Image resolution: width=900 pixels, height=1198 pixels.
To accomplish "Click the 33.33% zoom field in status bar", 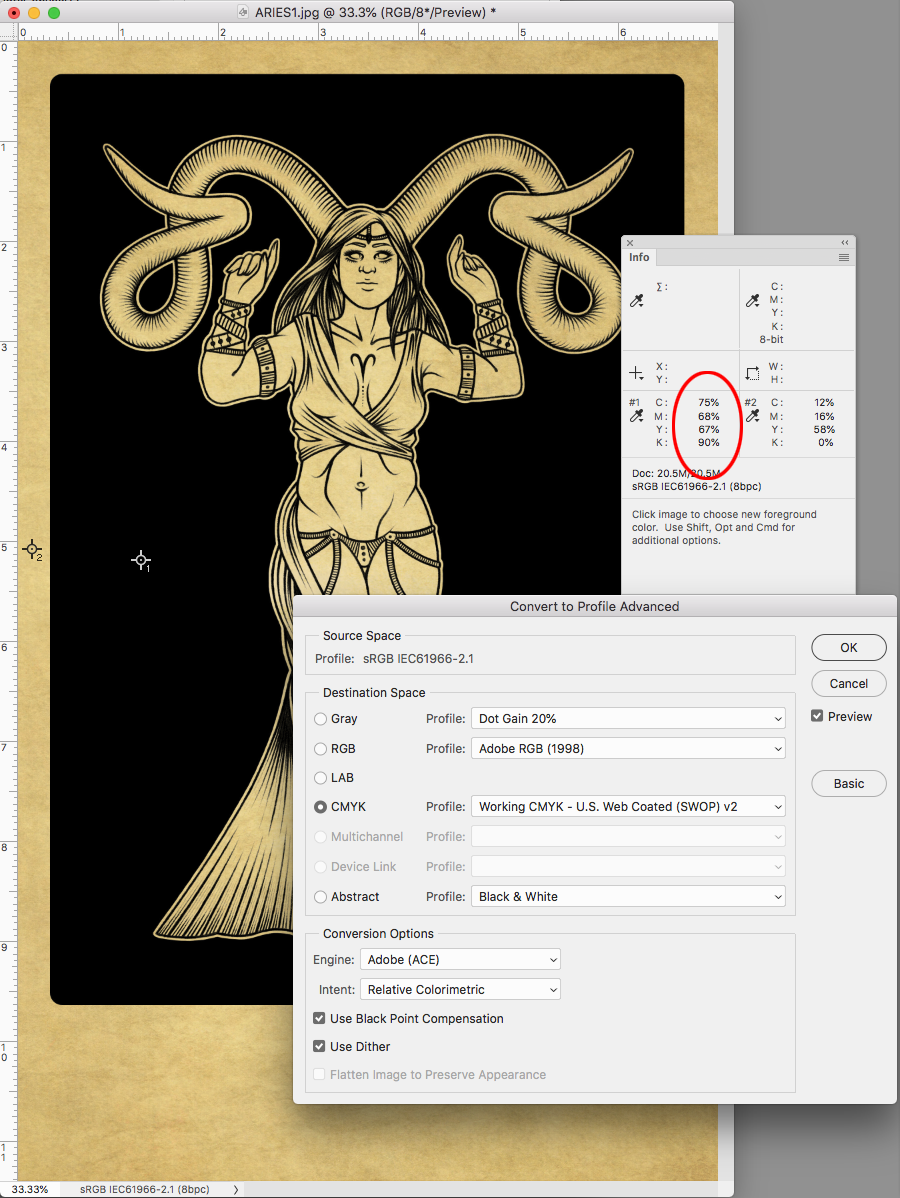I will tap(30, 1190).
